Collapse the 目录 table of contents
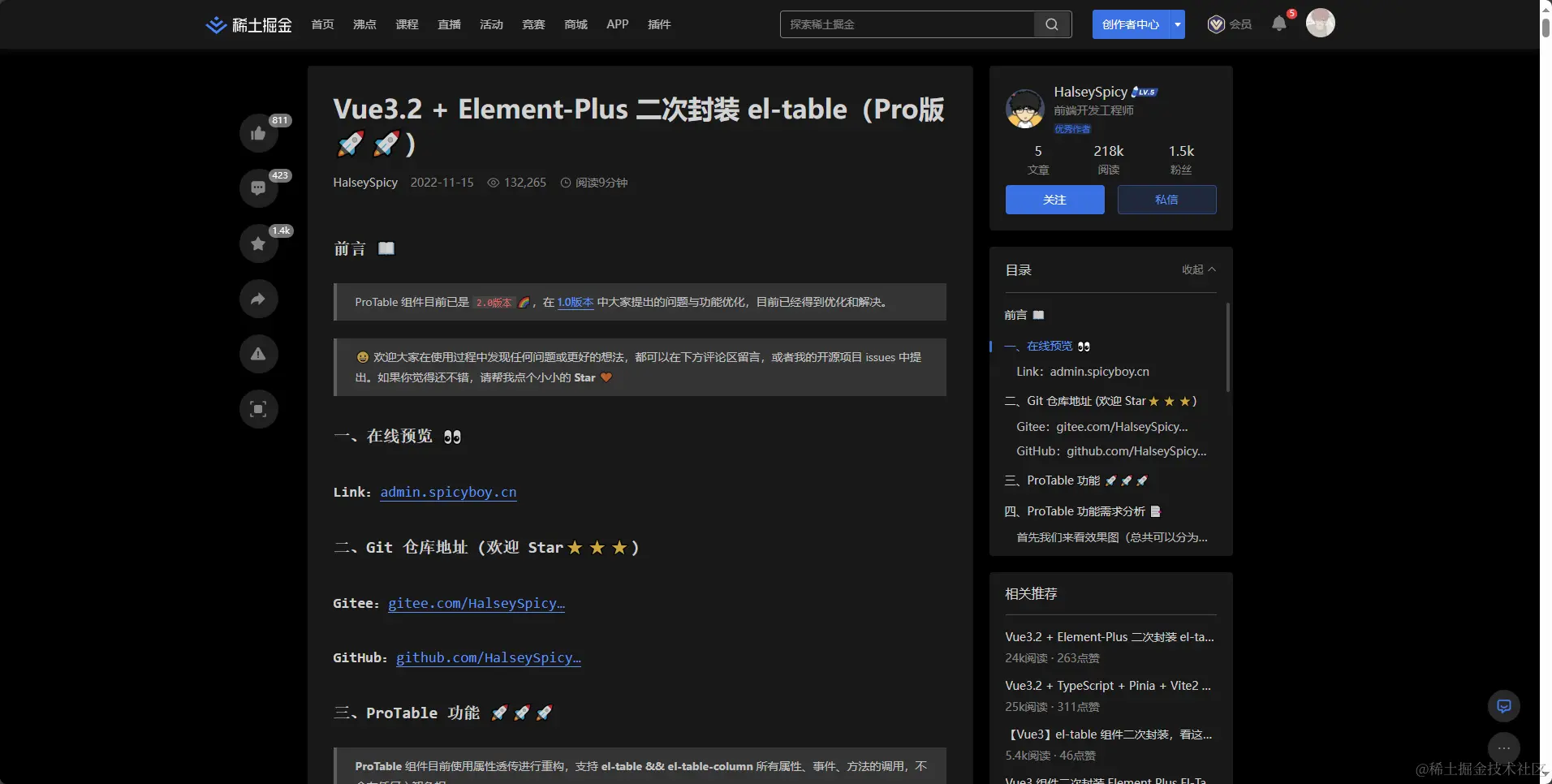This screenshot has width=1552, height=784. [1197, 269]
